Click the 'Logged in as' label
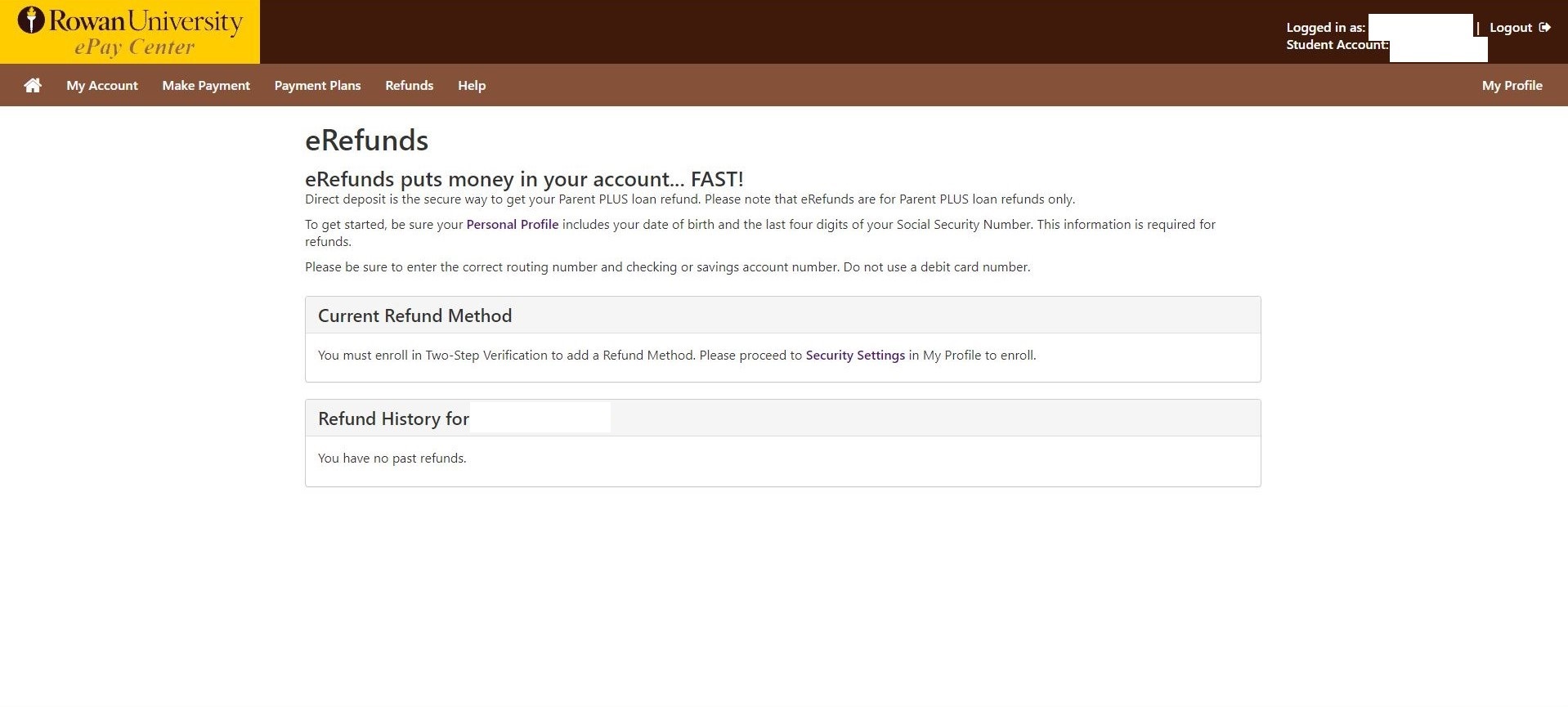 coord(1325,28)
